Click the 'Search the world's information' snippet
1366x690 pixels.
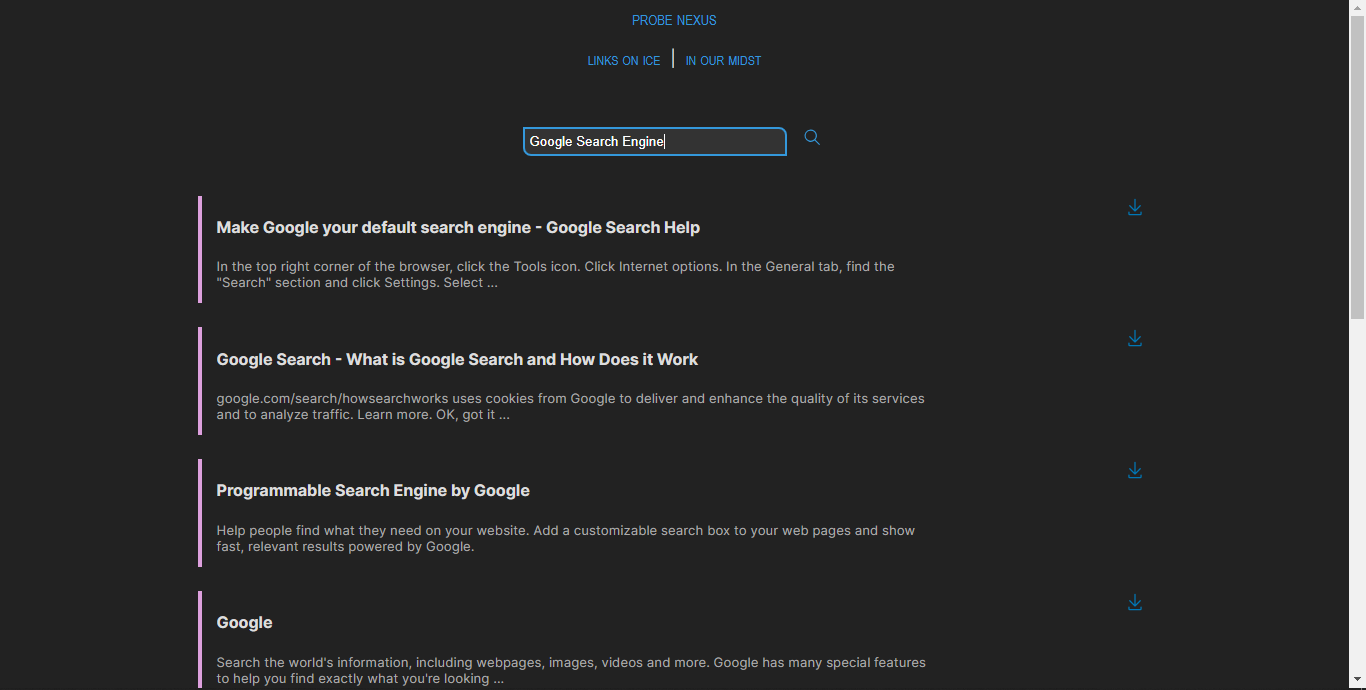point(570,671)
